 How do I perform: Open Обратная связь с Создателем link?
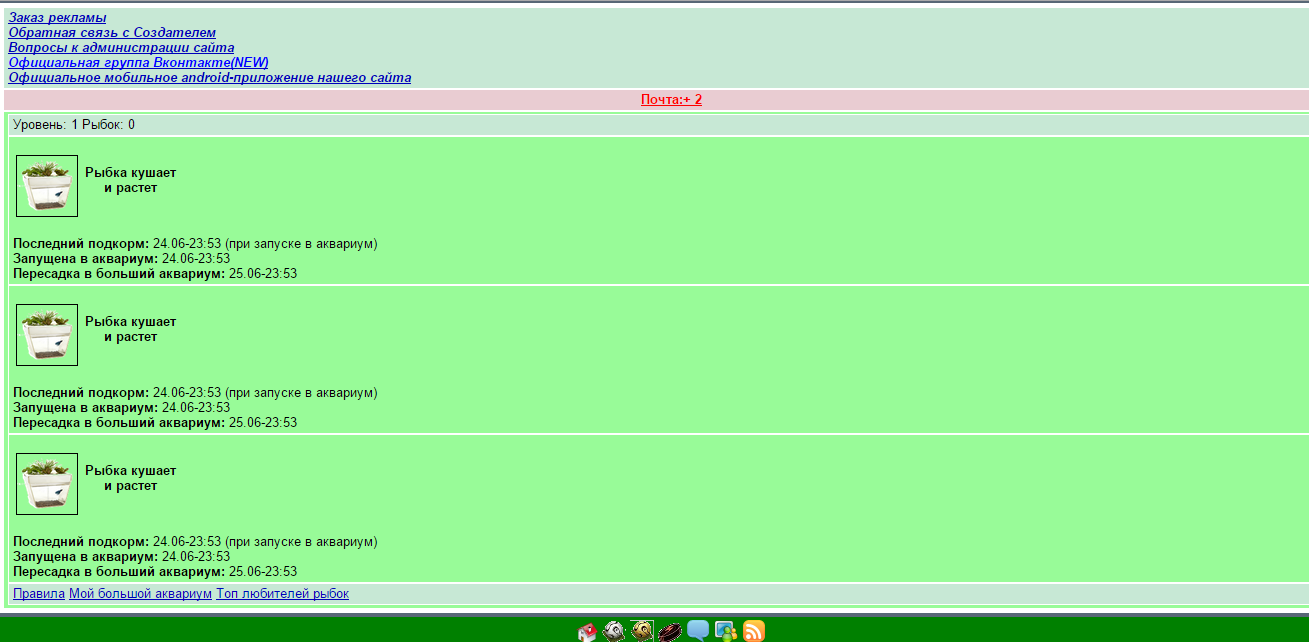(x=112, y=33)
